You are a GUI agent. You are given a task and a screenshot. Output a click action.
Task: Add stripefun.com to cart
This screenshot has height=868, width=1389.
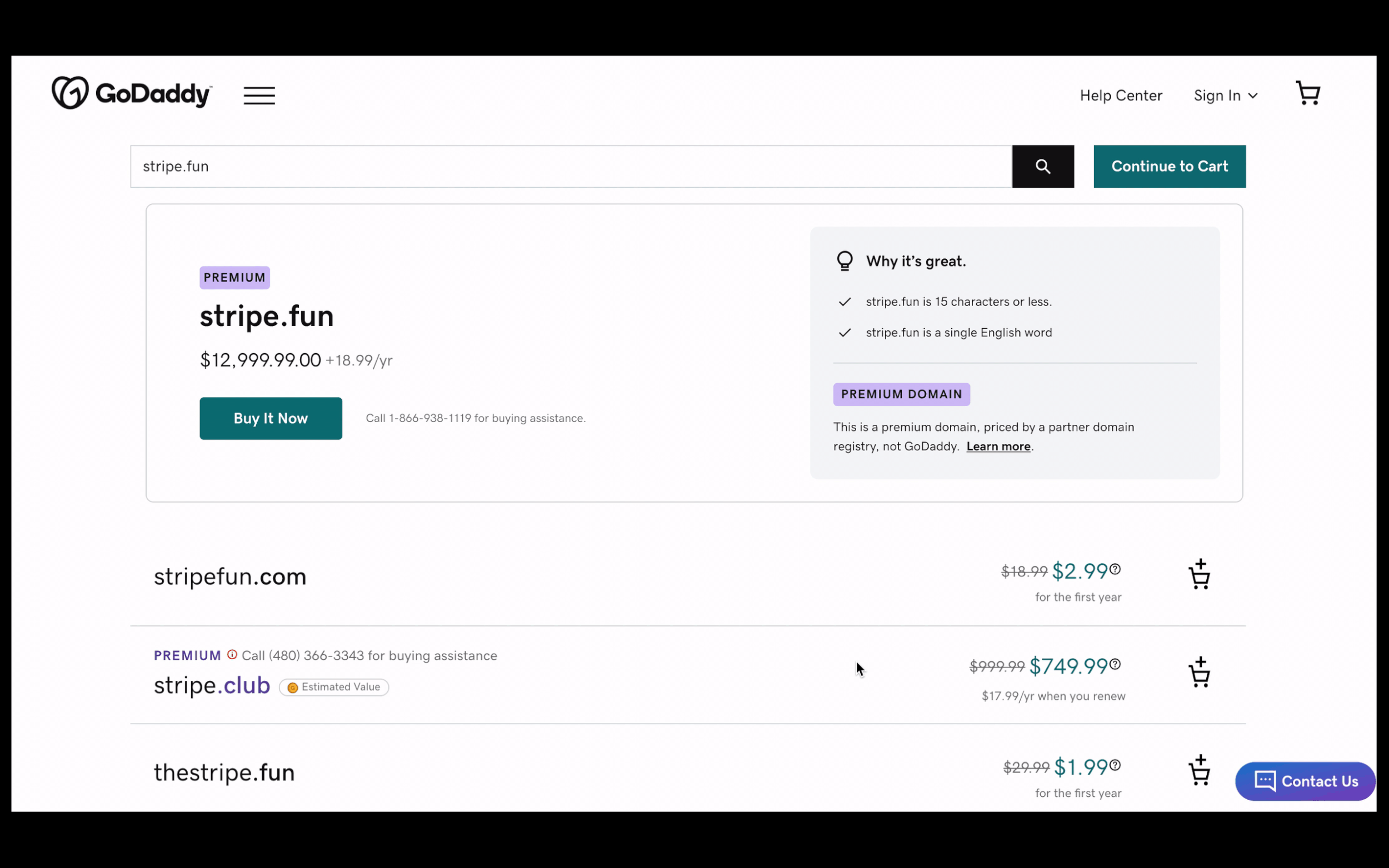(x=1199, y=575)
